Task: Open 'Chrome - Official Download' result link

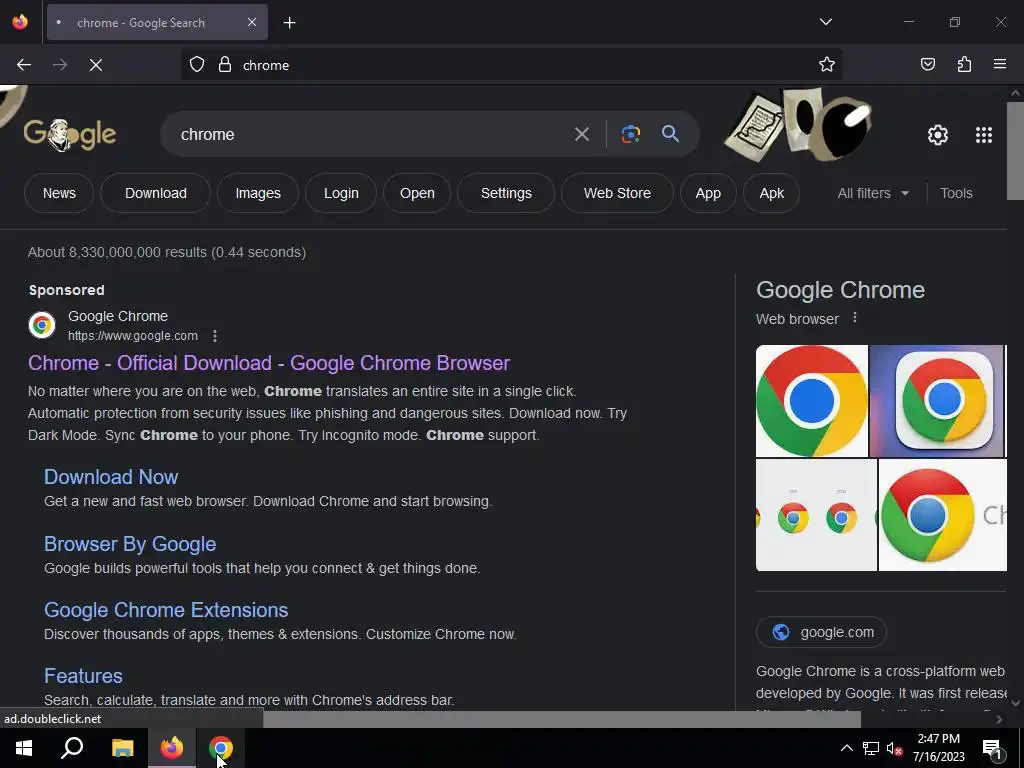Action: [x=269, y=363]
